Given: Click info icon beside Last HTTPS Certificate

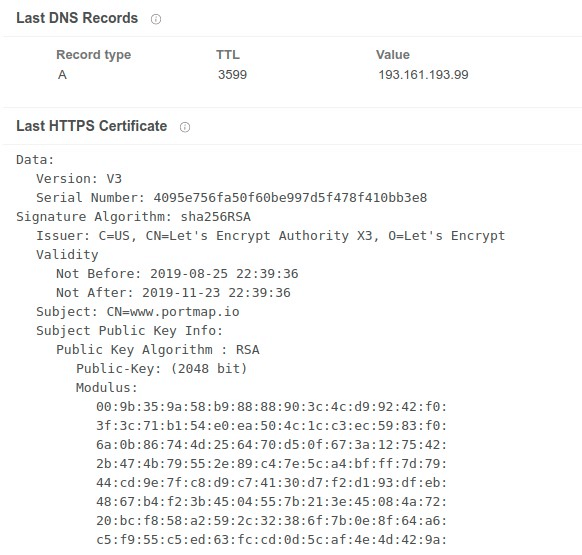Looking at the screenshot, I should 185,127.
